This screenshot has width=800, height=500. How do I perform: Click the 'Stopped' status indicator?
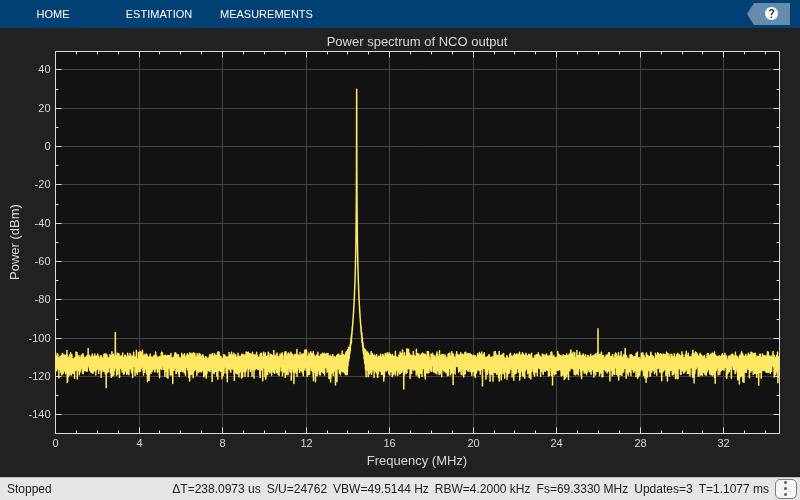point(29,489)
